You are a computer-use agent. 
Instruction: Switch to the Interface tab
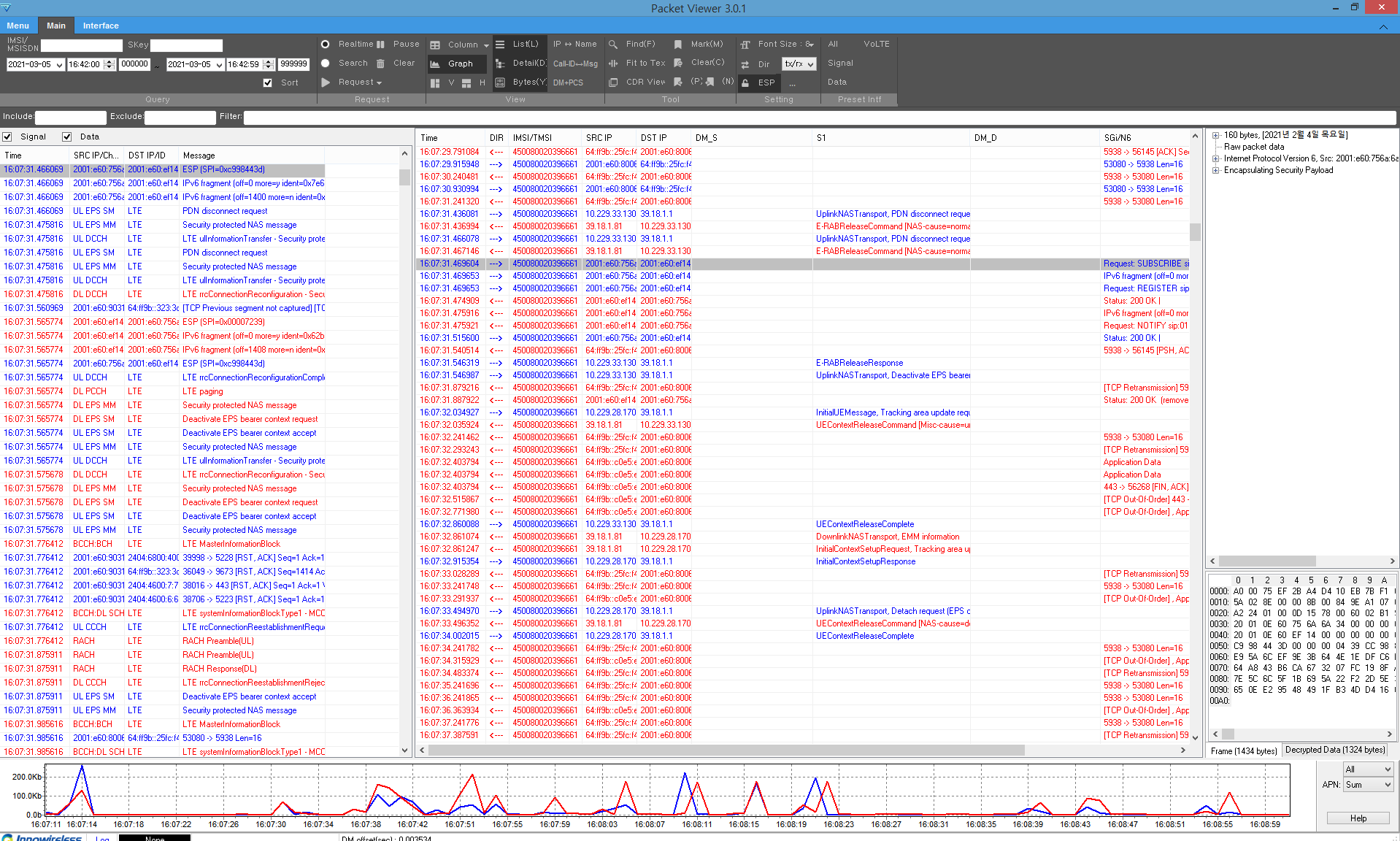pos(101,26)
